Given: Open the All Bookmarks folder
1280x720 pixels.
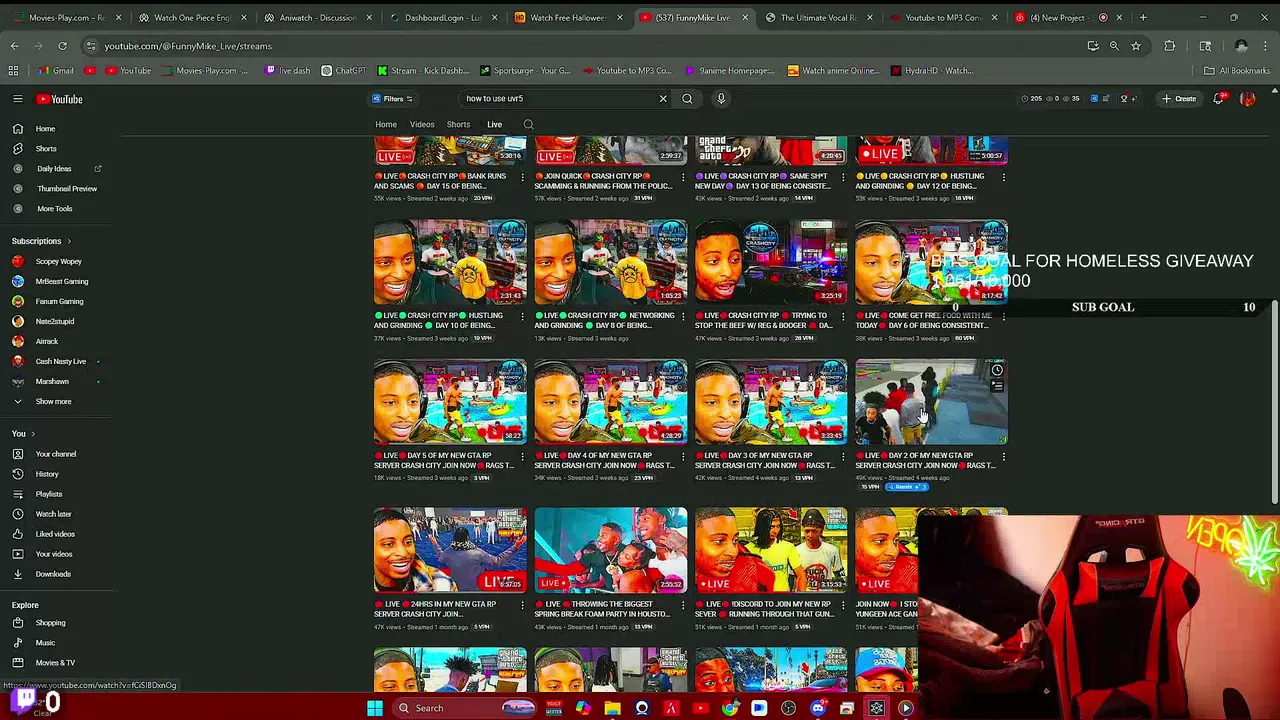Looking at the screenshot, I should click(x=1237, y=71).
